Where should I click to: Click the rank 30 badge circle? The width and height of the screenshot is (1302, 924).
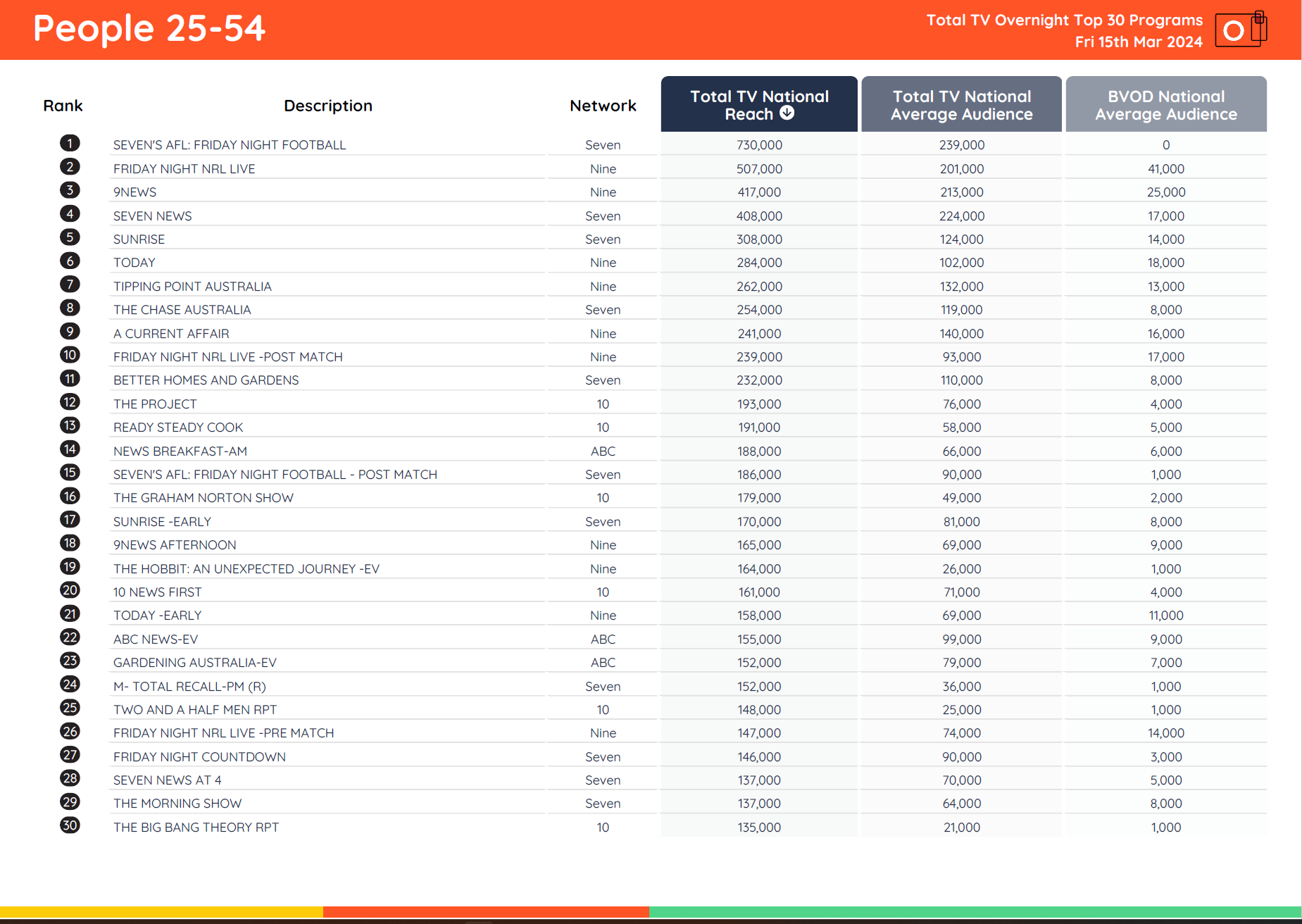(70, 825)
